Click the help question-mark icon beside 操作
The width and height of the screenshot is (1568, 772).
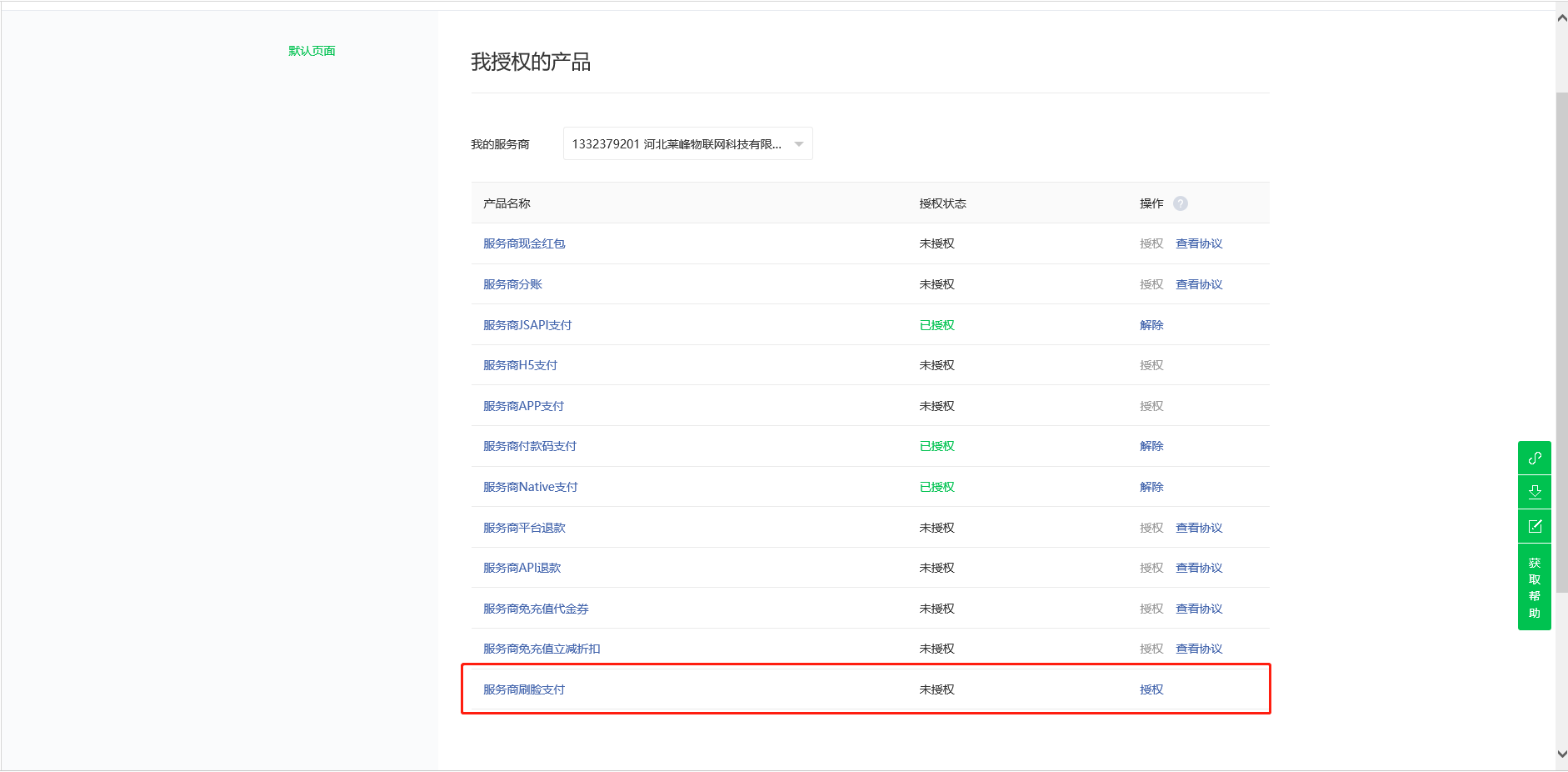click(x=1181, y=203)
